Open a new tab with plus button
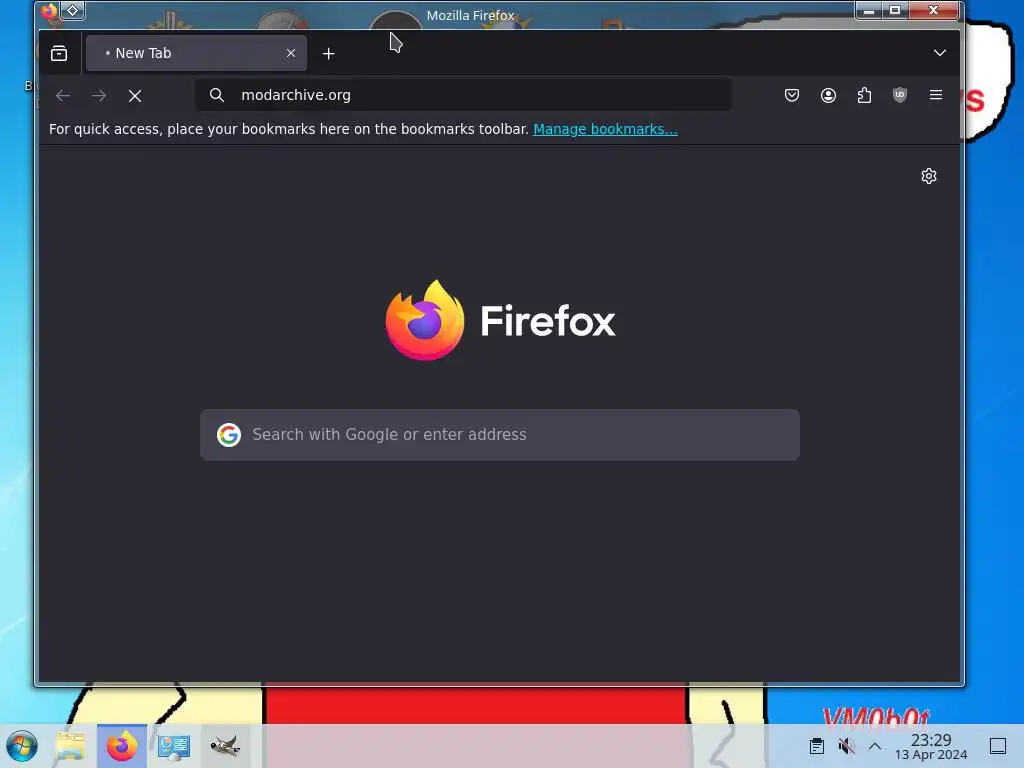This screenshot has height=768, width=1024. (328, 54)
